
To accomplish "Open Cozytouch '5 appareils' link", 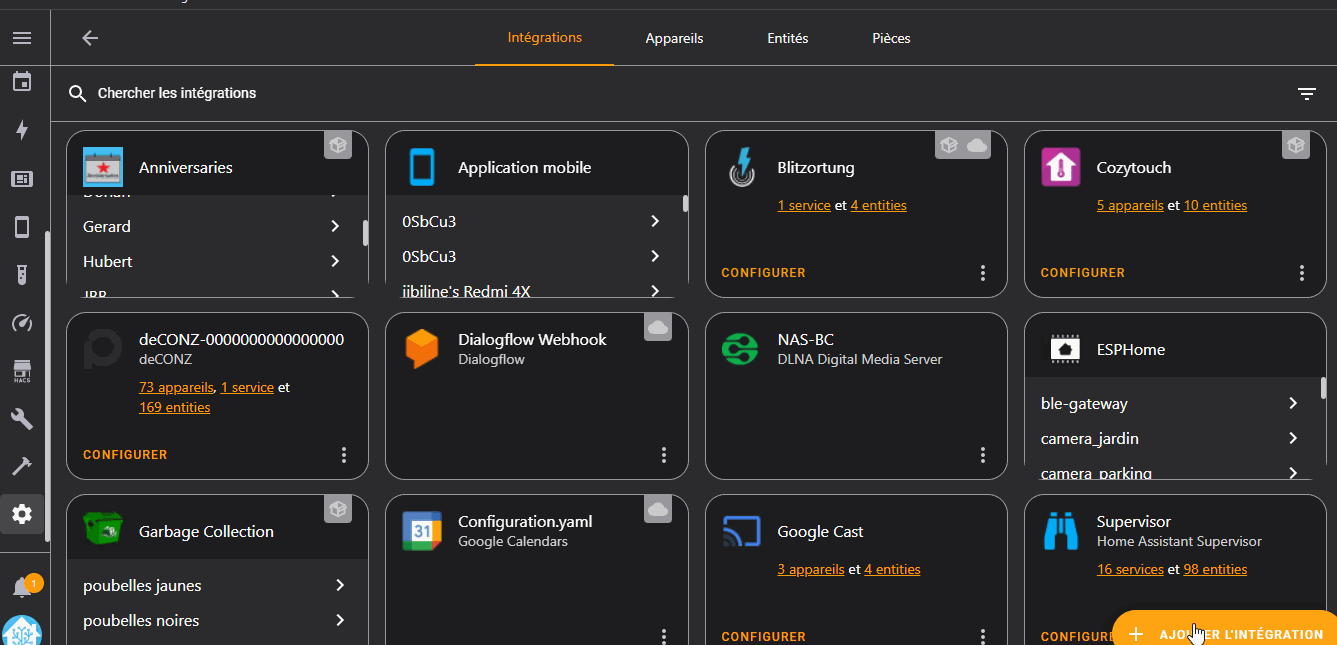I will (1130, 206).
